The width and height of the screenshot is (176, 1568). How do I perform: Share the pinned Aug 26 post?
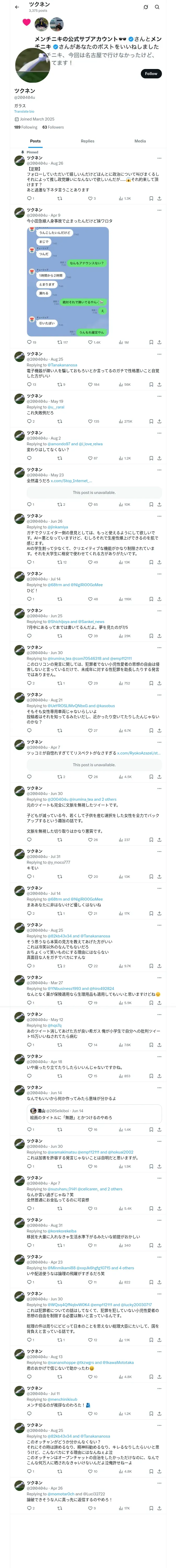tap(159, 198)
